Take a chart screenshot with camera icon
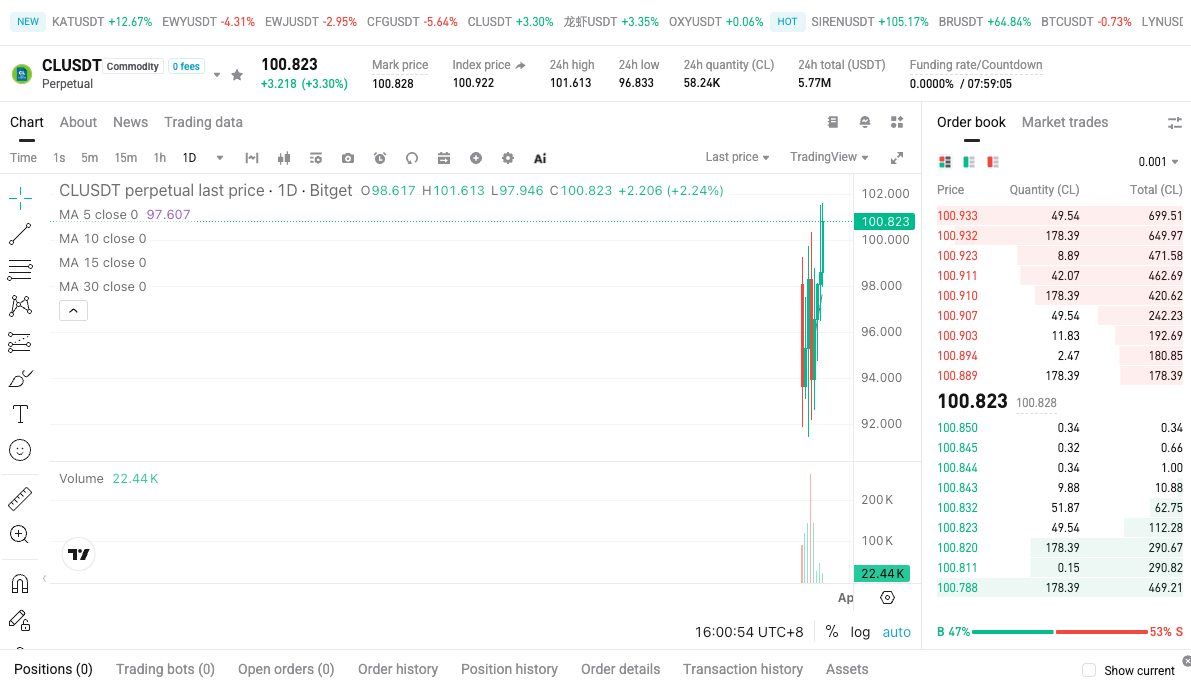1191x685 pixels. [348, 158]
